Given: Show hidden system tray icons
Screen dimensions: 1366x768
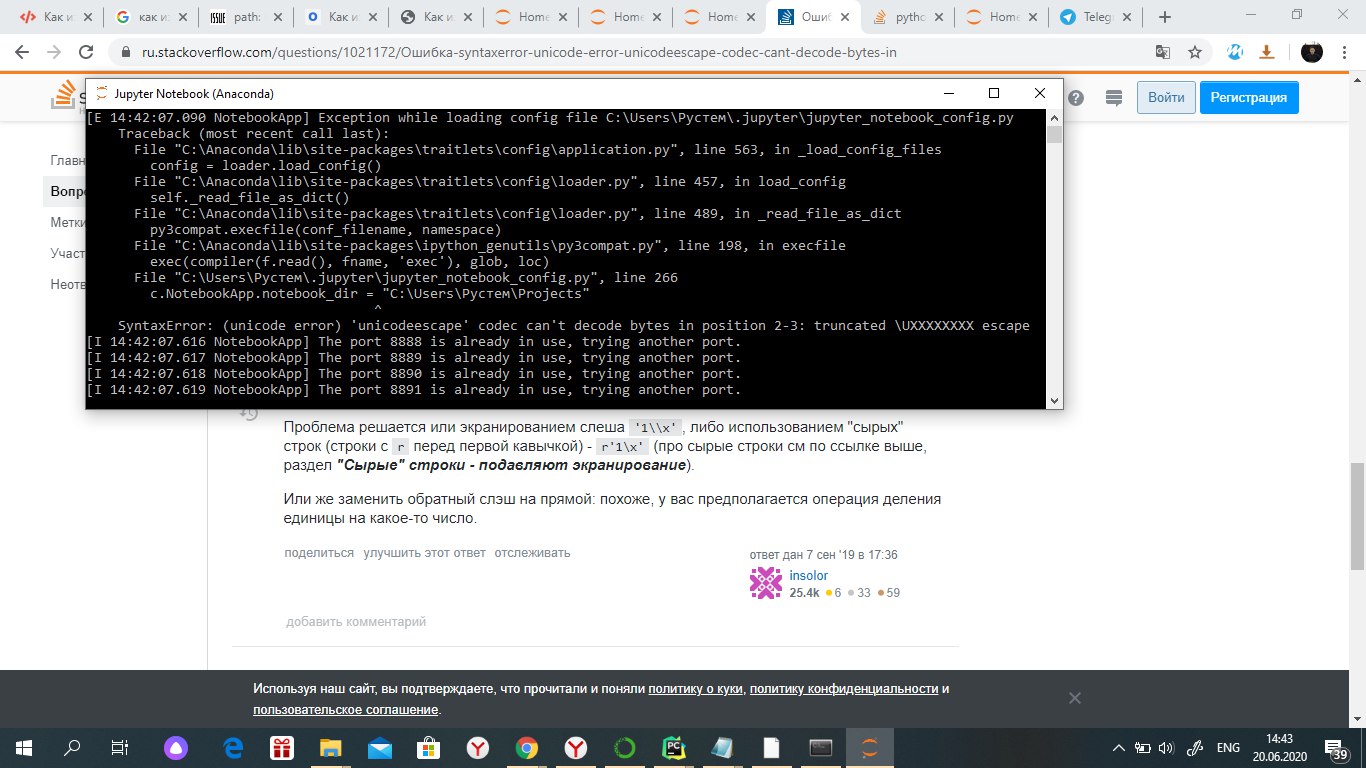Looking at the screenshot, I should pos(1120,747).
